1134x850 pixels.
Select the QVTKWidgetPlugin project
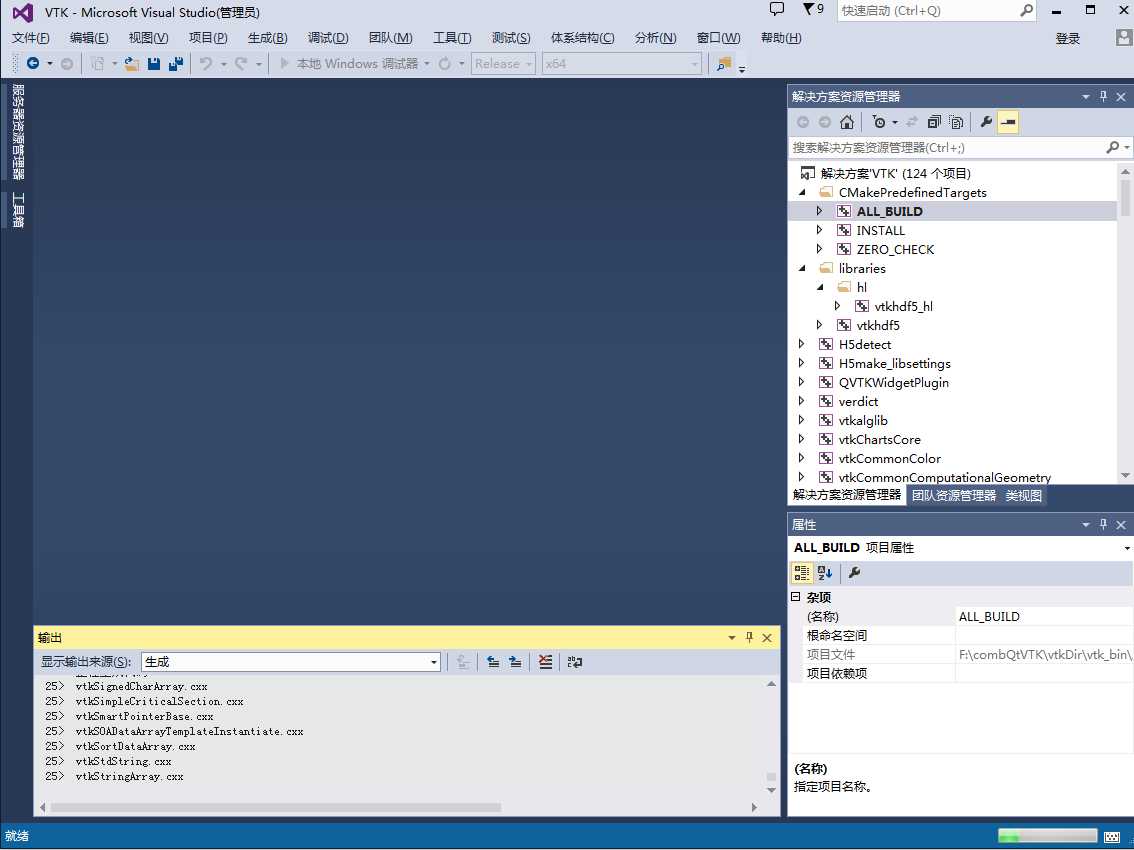pyautogui.click(x=893, y=383)
